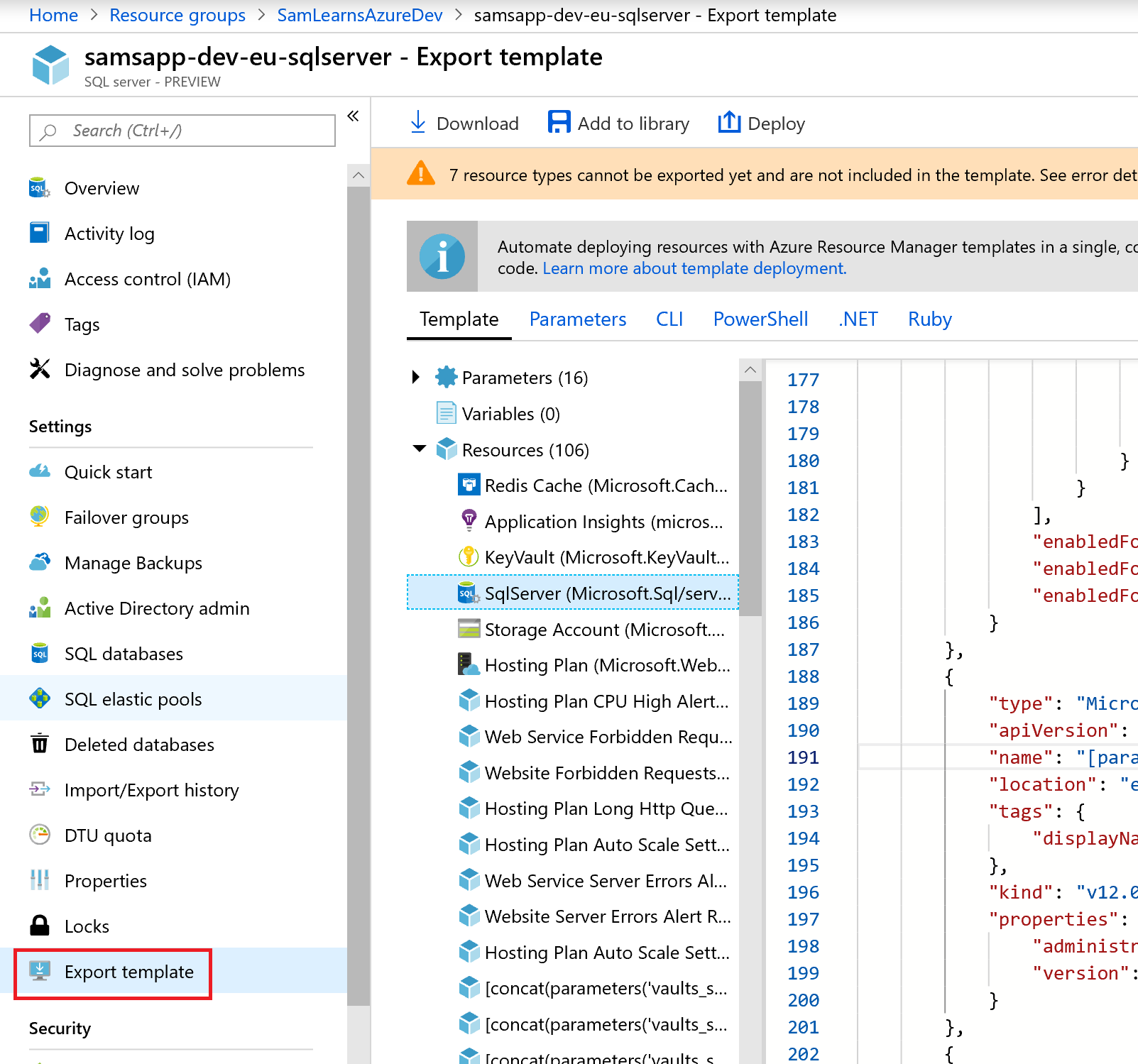
Task: Click the Download arrow icon
Action: (x=418, y=123)
